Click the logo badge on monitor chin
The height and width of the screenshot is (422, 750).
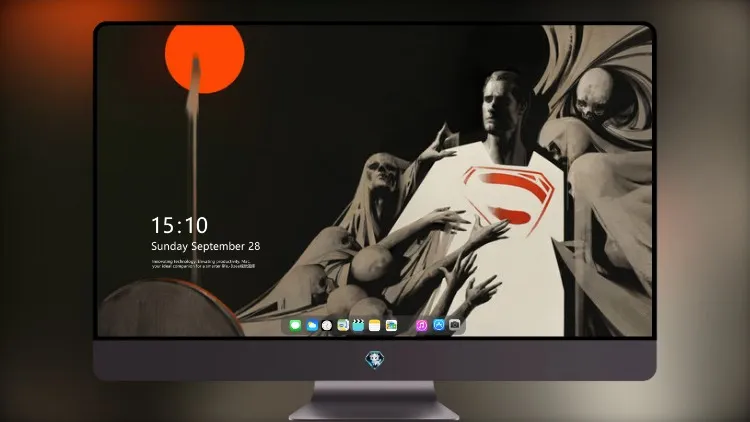click(x=375, y=360)
